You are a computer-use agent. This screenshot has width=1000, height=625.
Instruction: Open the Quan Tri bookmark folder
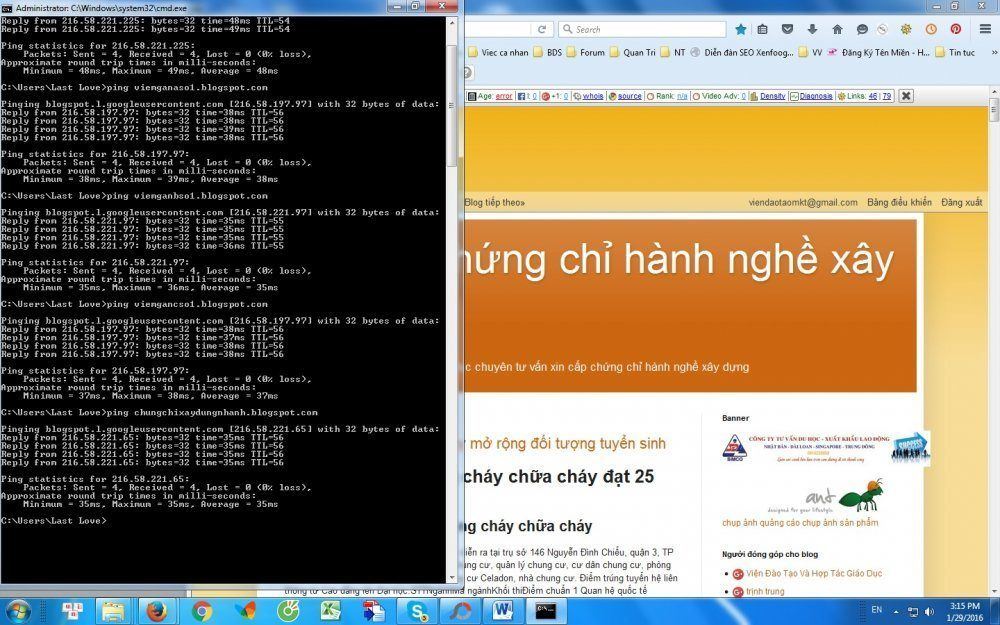(633, 52)
